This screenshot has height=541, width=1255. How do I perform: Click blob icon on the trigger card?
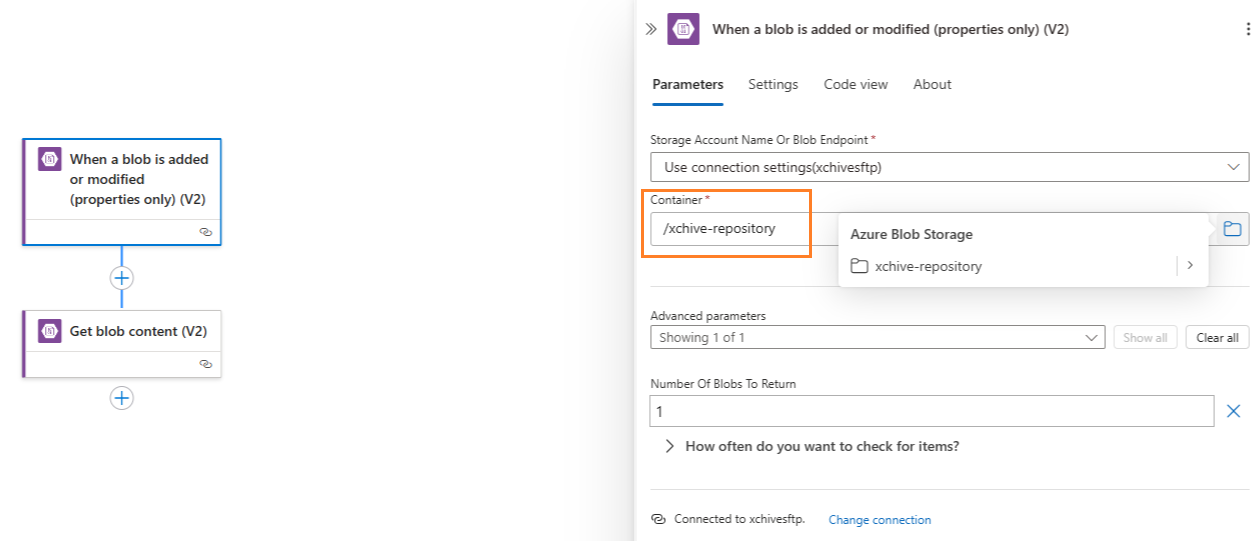pos(50,160)
